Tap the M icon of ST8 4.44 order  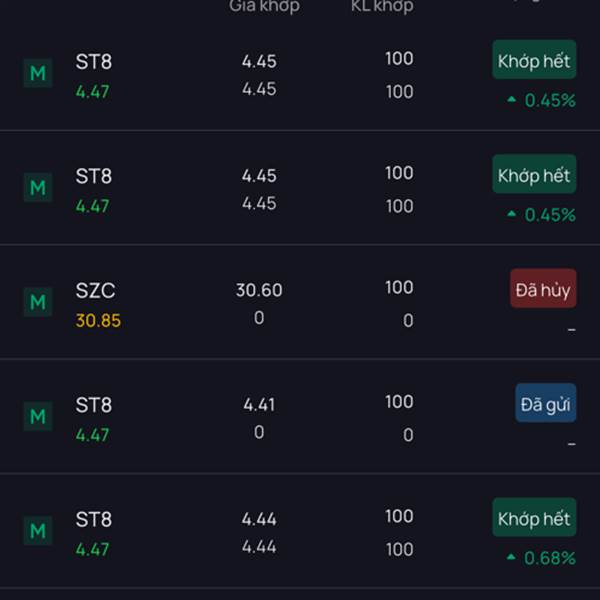[x=38, y=531]
